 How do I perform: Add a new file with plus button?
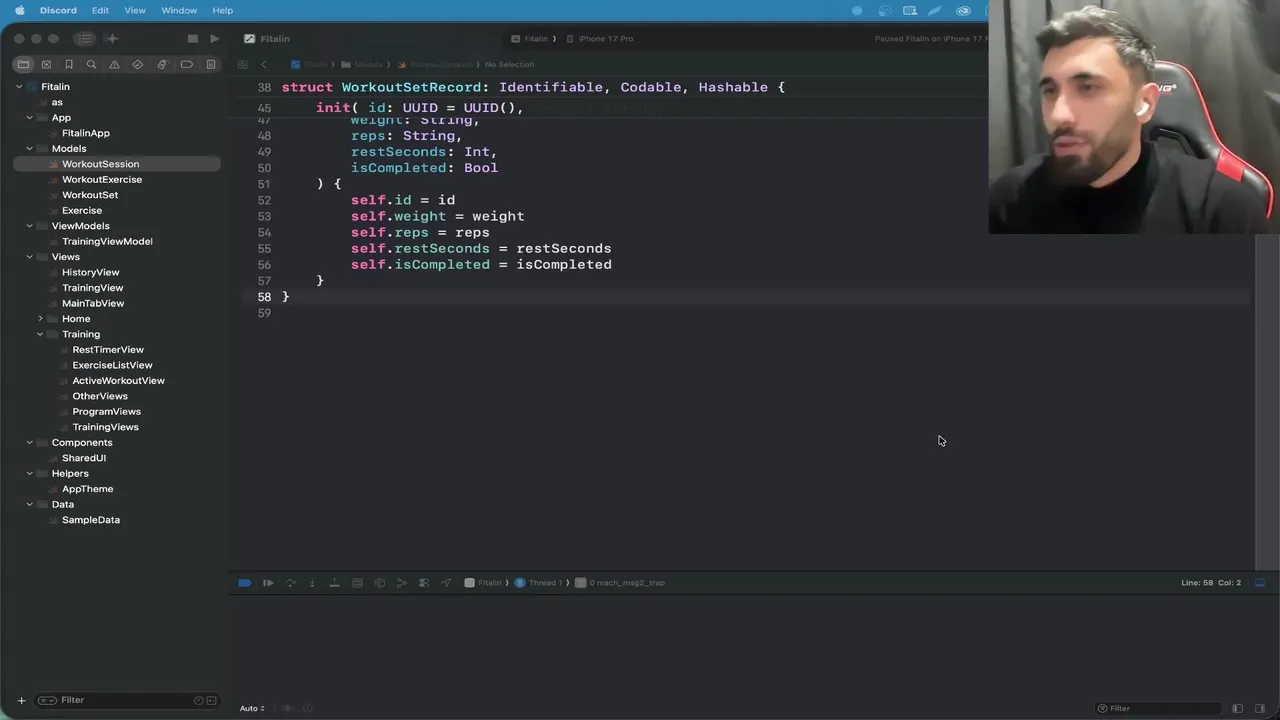(x=21, y=700)
